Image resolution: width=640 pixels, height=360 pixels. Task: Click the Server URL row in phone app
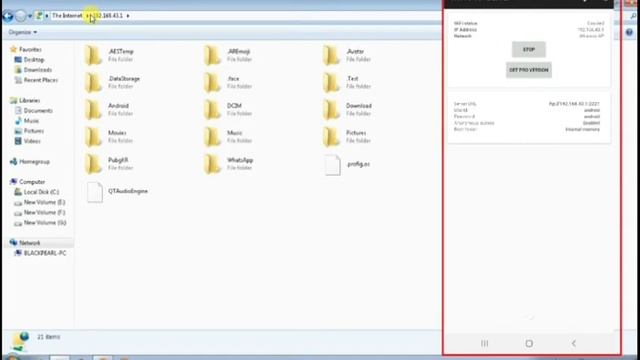coord(527,104)
